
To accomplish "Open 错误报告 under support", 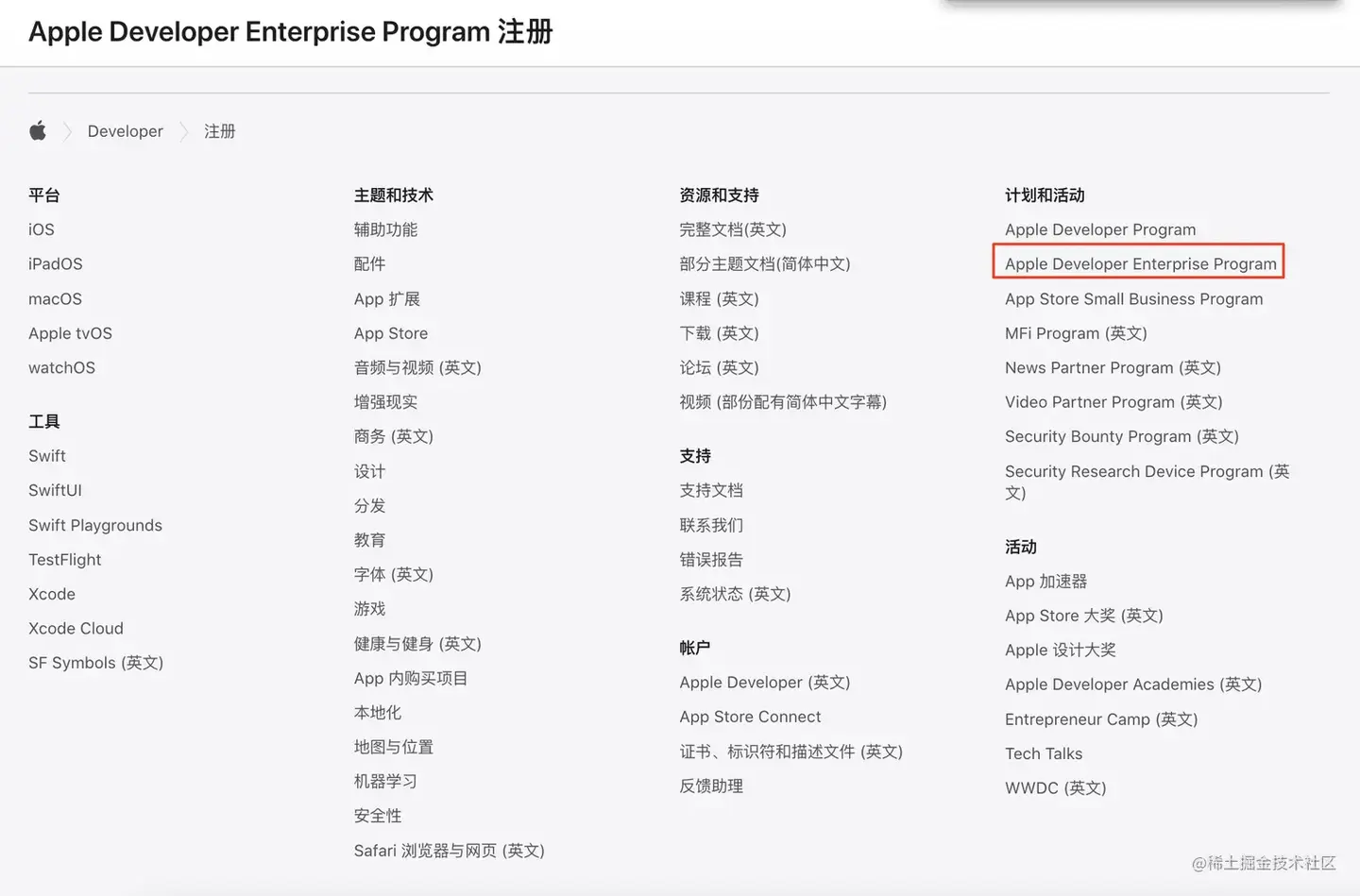I will tap(711, 559).
